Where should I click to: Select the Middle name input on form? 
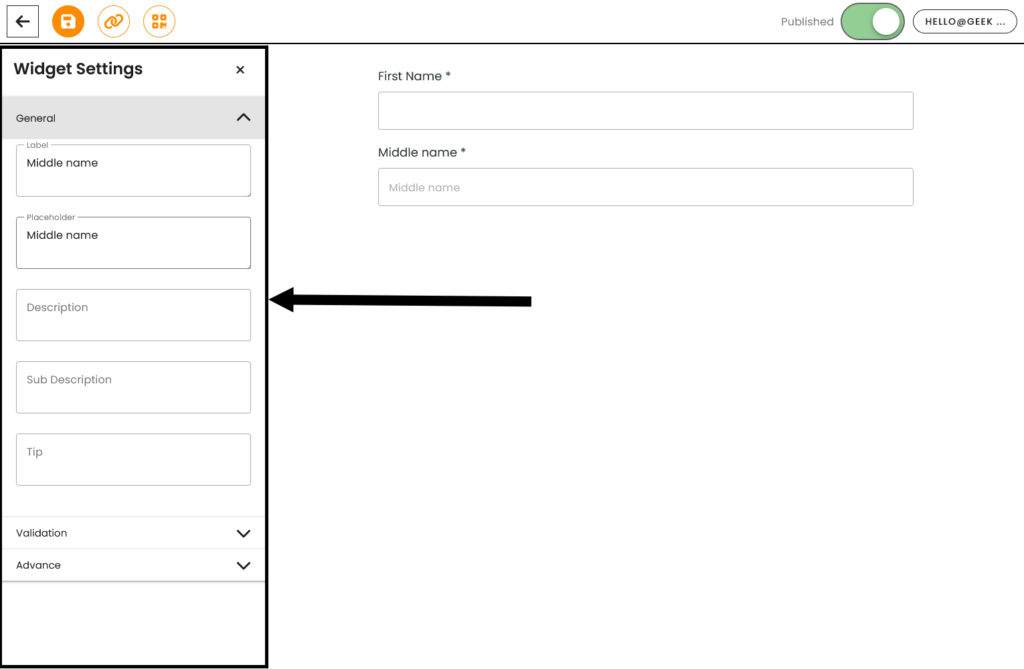click(645, 187)
